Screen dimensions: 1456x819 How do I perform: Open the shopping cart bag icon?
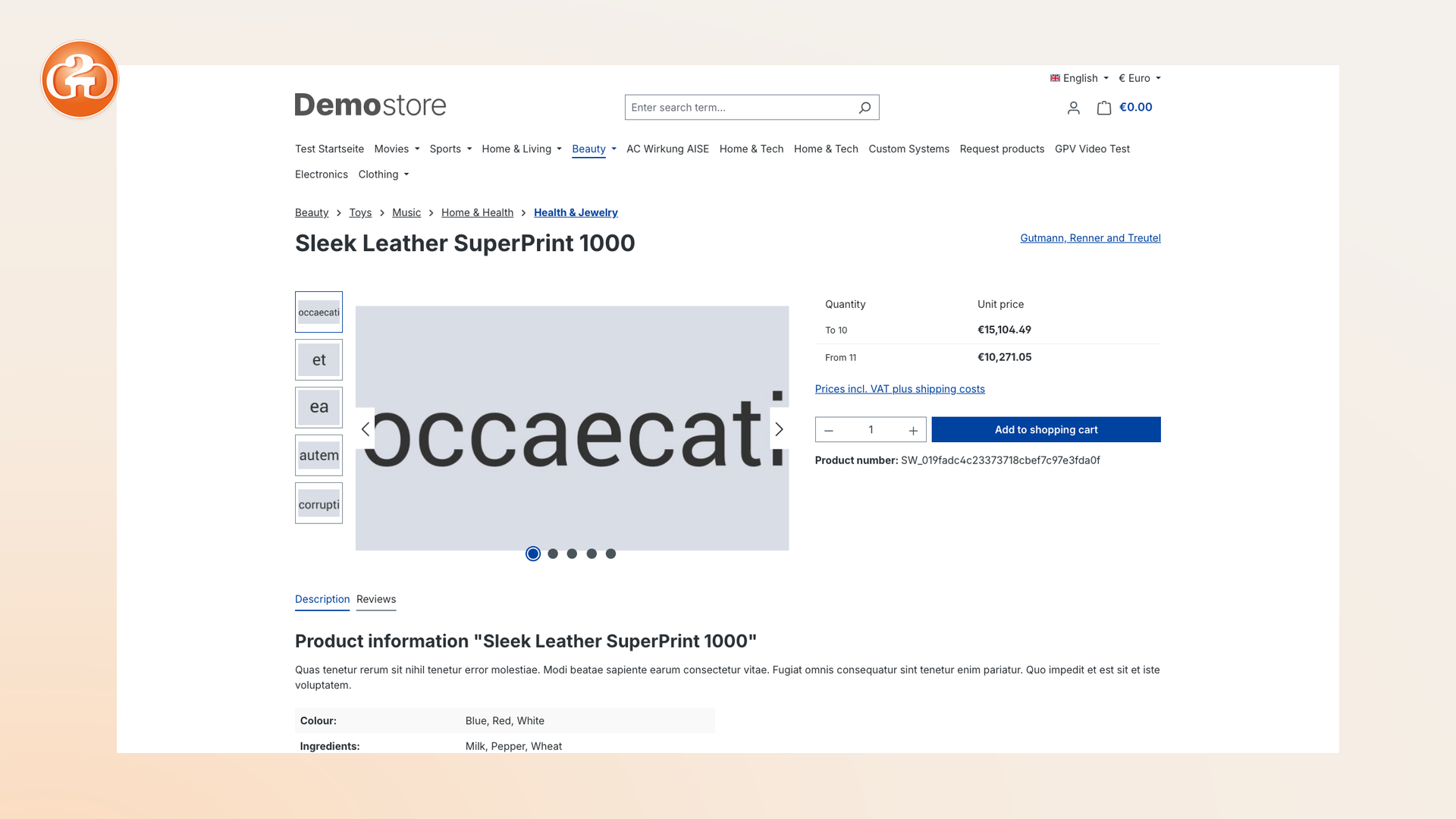point(1104,108)
